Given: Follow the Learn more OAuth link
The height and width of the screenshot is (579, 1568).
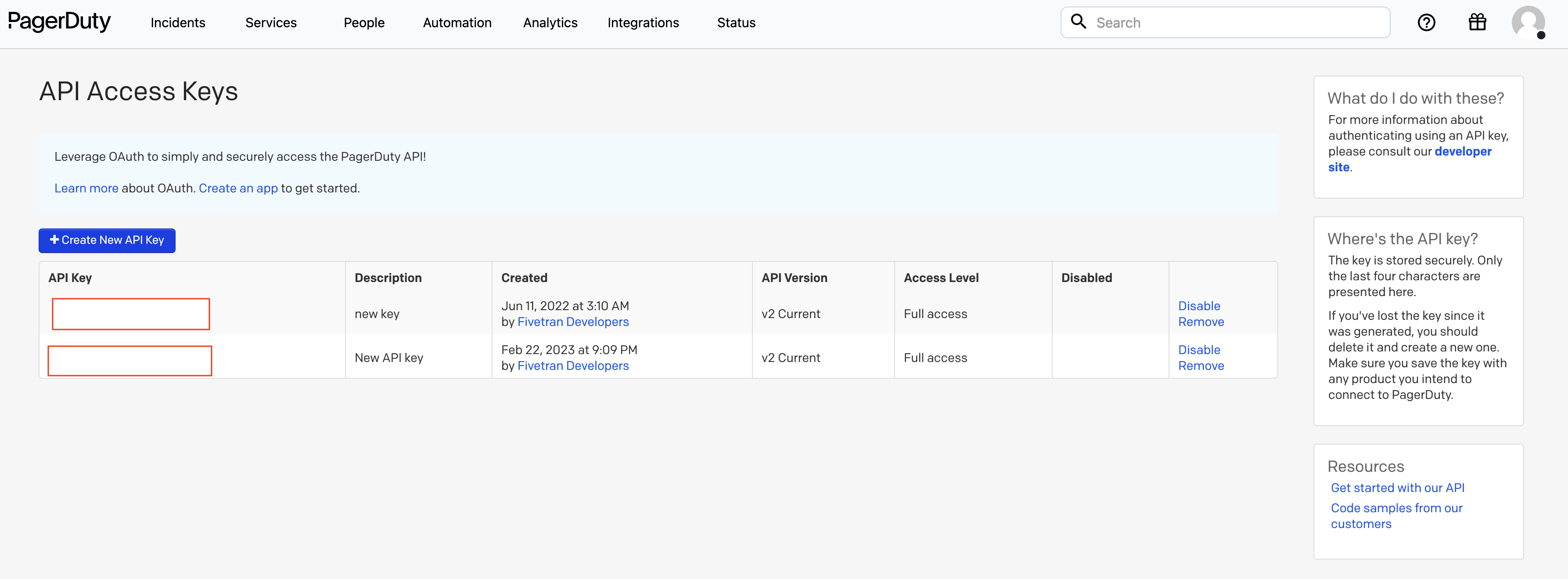Looking at the screenshot, I should click(x=86, y=188).
